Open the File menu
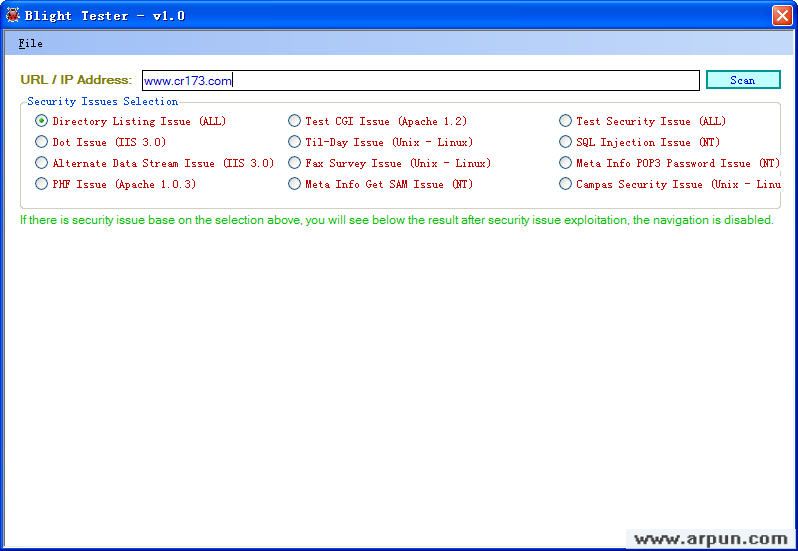798x551 pixels. click(x=31, y=43)
